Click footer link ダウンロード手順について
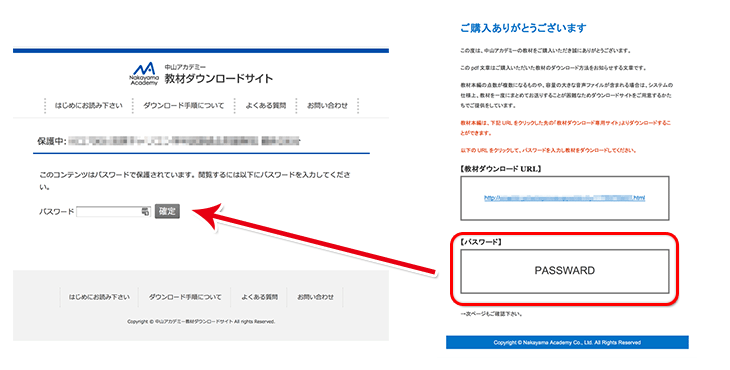Image resolution: width=730 pixels, height=370 pixels. 185,297
